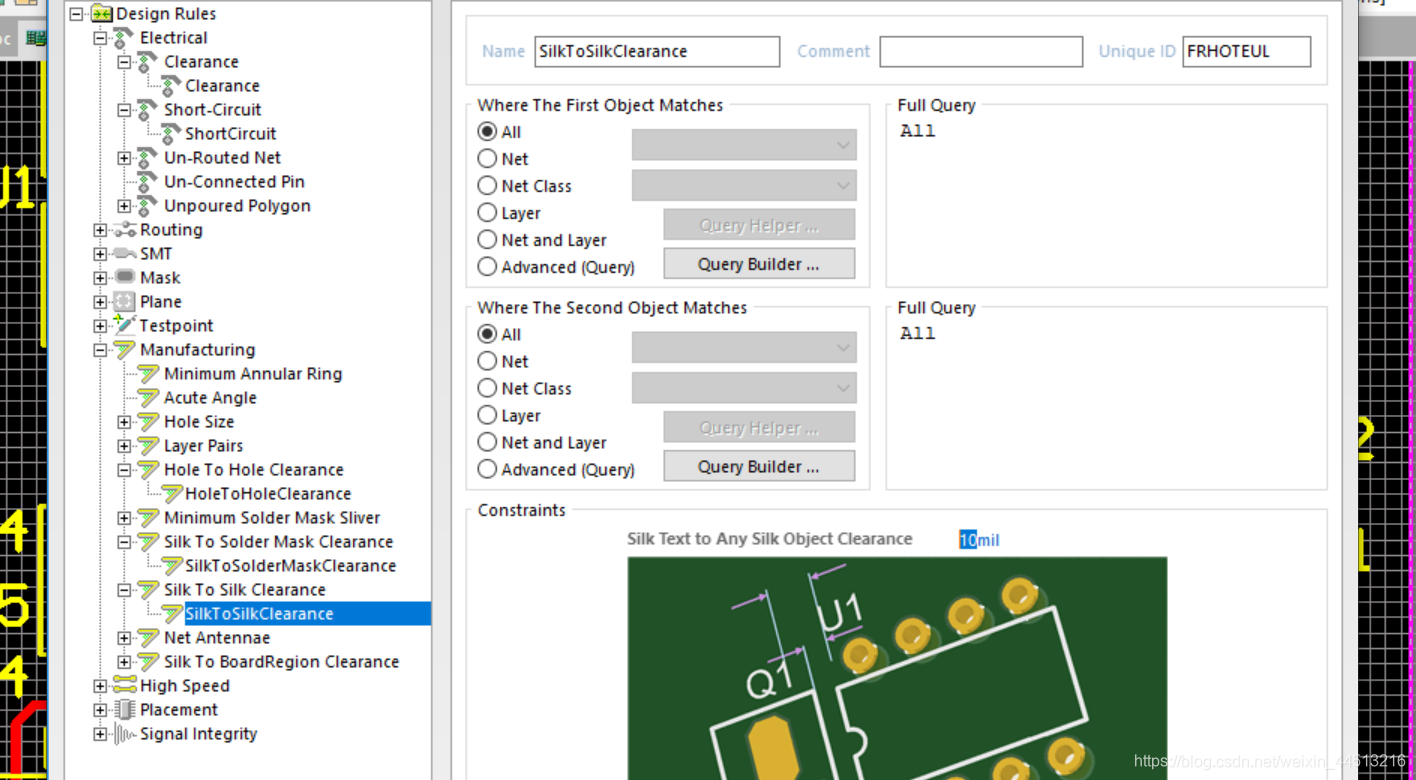Image resolution: width=1416 pixels, height=780 pixels.
Task: Select the Clearance rule item
Action: coord(222,86)
